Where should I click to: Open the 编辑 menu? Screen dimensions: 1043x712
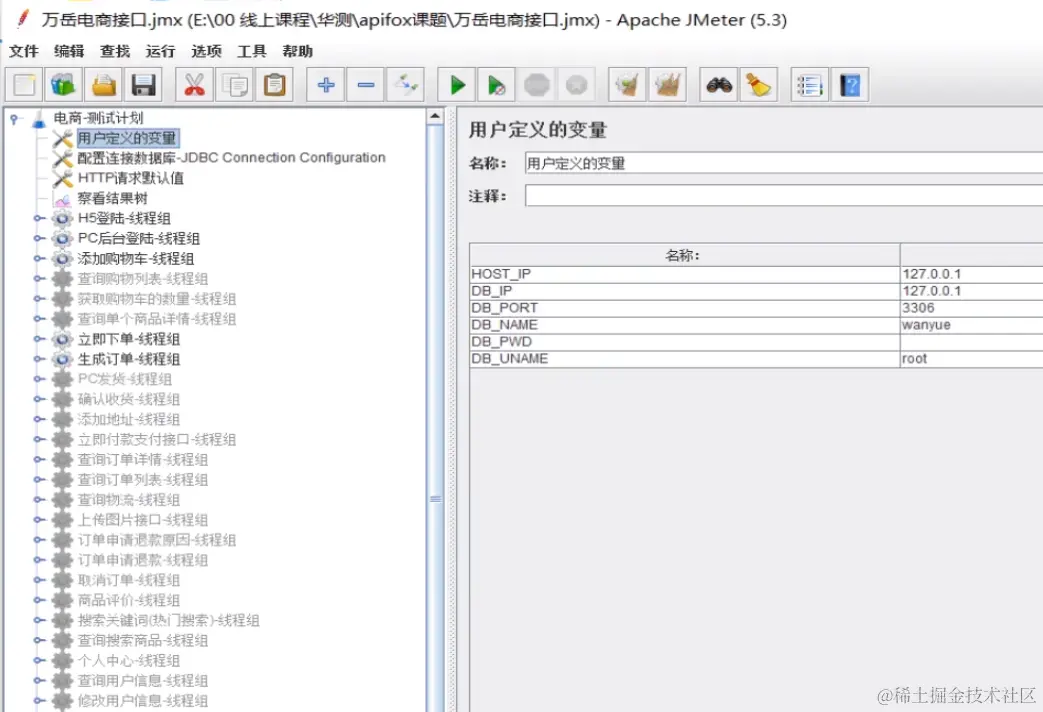pyautogui.click(x=69, y=51)
